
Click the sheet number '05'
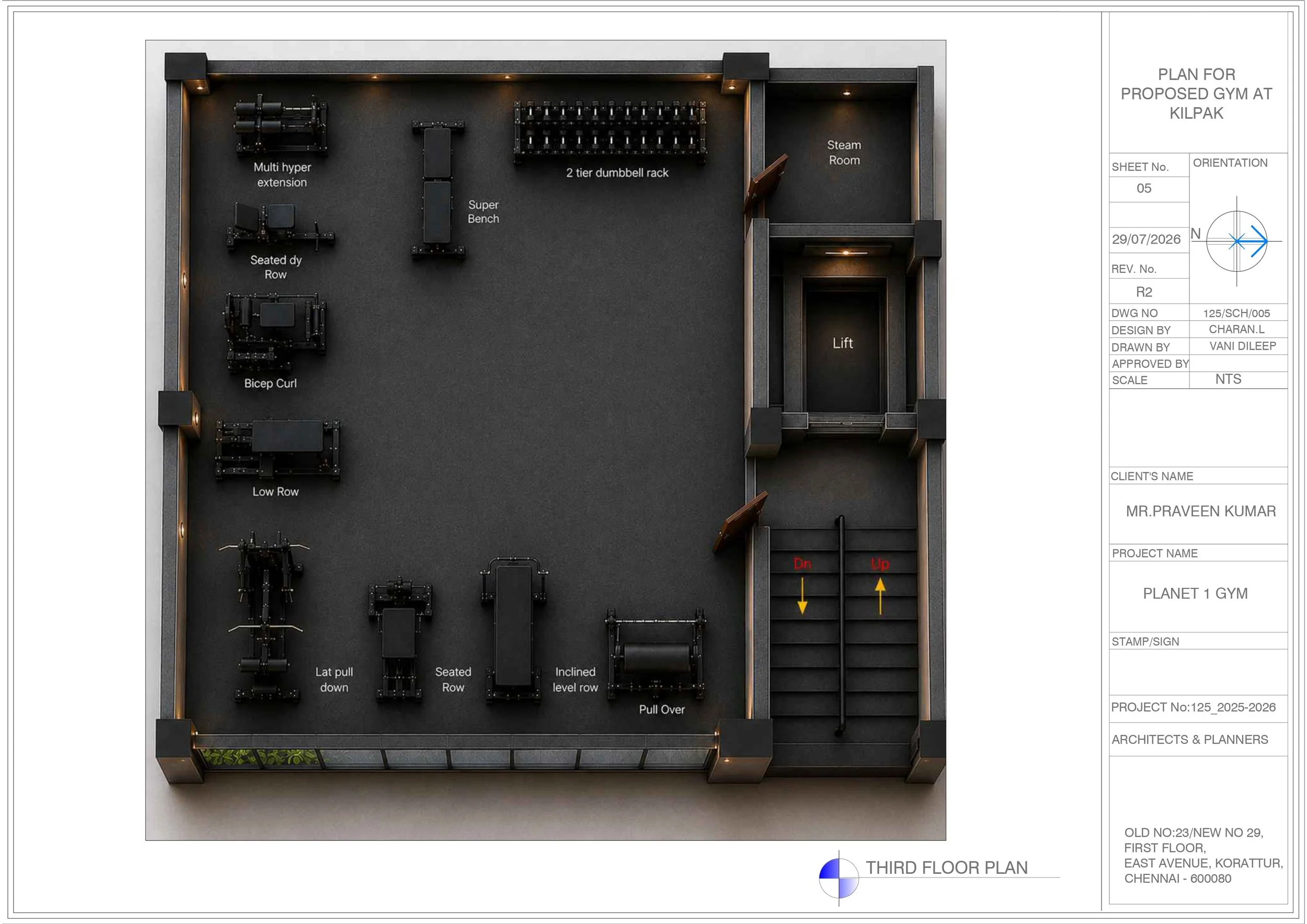1144,188
